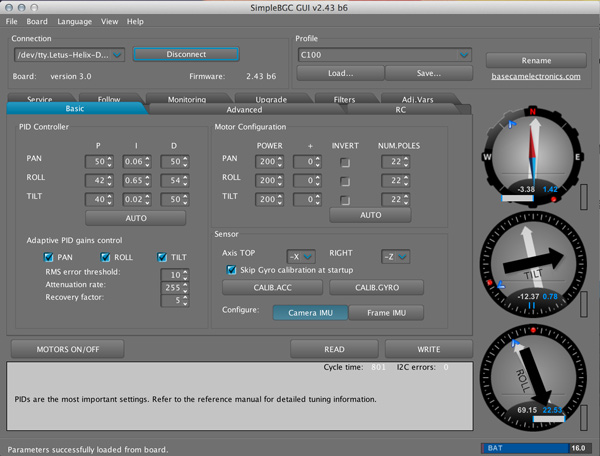This screenshot has height=456, width=600.
Task: Enable INVERT for the PAN motor
Action: tap(345, 162)
